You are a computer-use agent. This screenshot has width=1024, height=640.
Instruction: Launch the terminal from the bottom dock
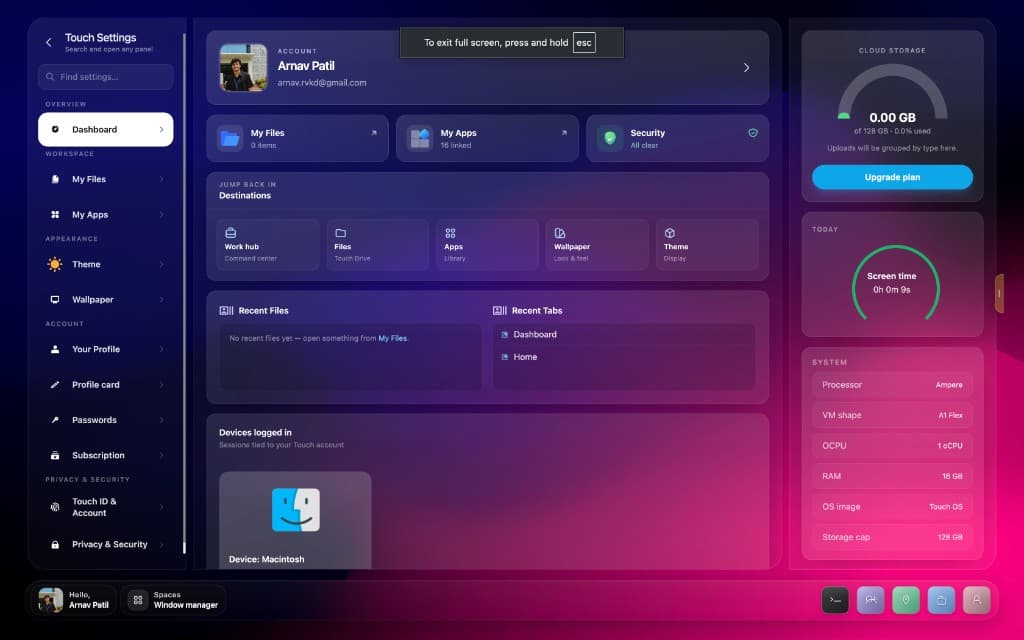pos(834,600)
